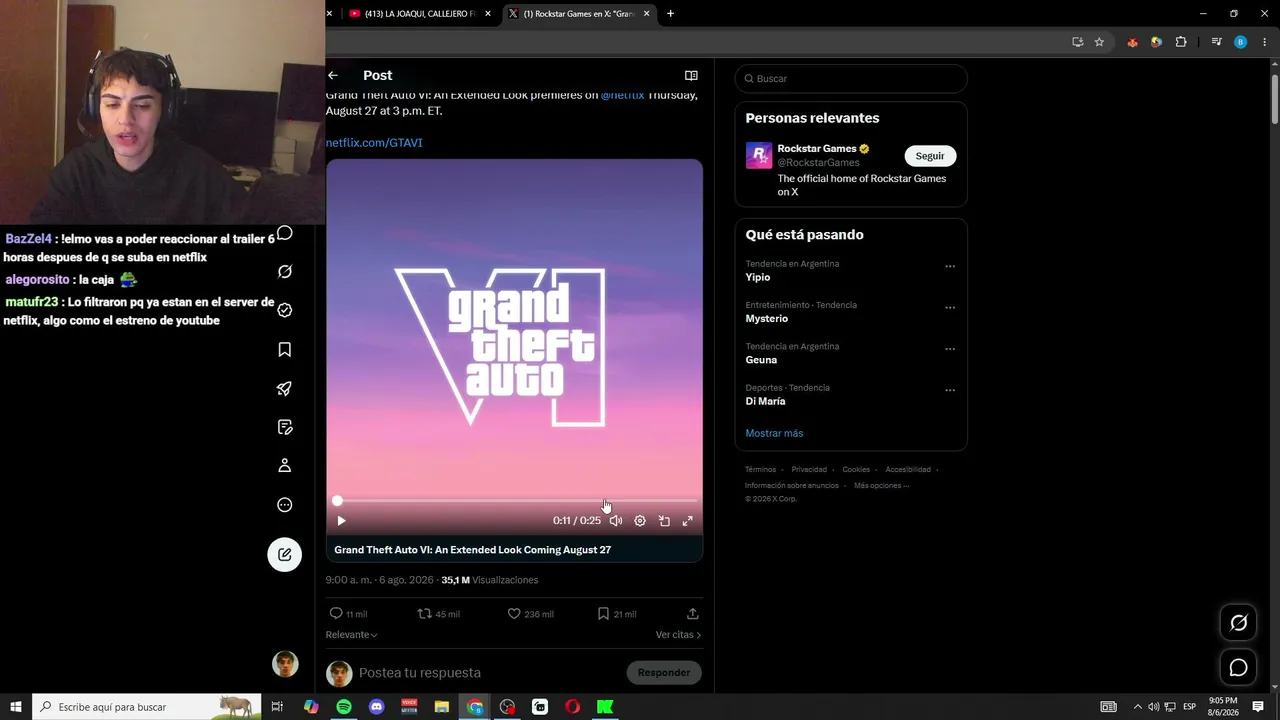The width and height of the screenshot is (1280, 720).
Task: Open floating Grok button at bottom right
Action: pos(1238,623)
